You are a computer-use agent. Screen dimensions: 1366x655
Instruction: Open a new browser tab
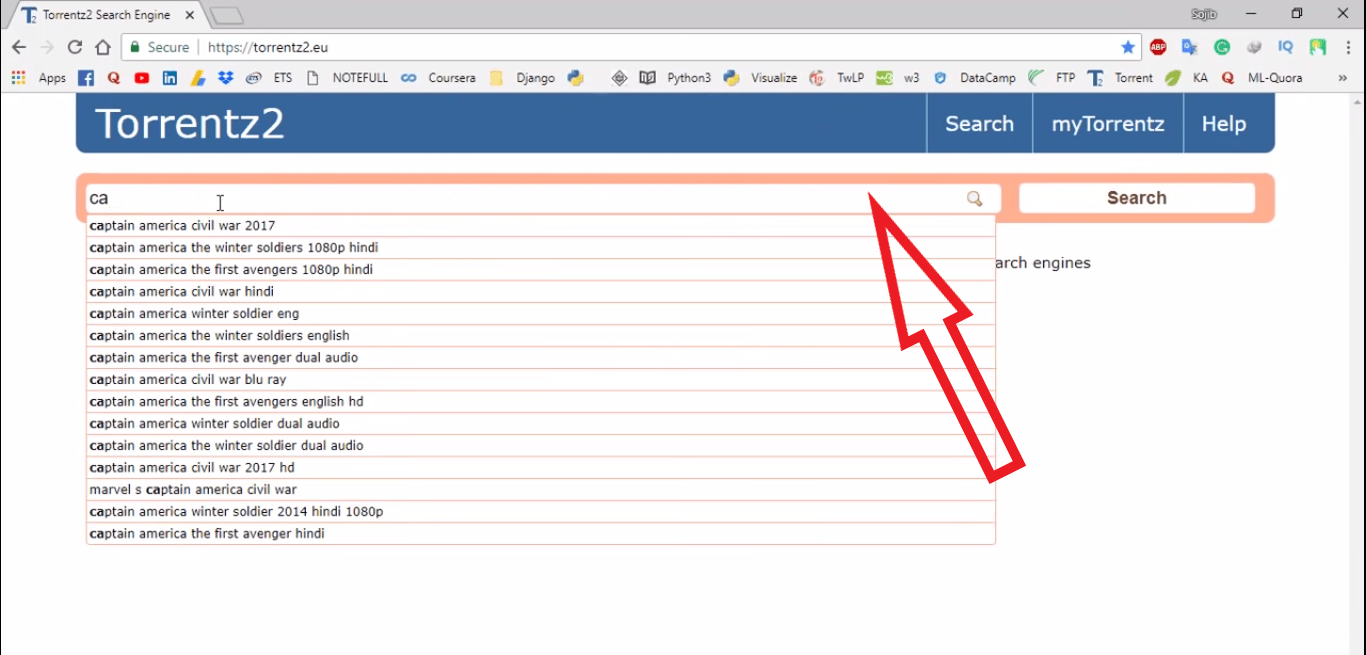228,16
